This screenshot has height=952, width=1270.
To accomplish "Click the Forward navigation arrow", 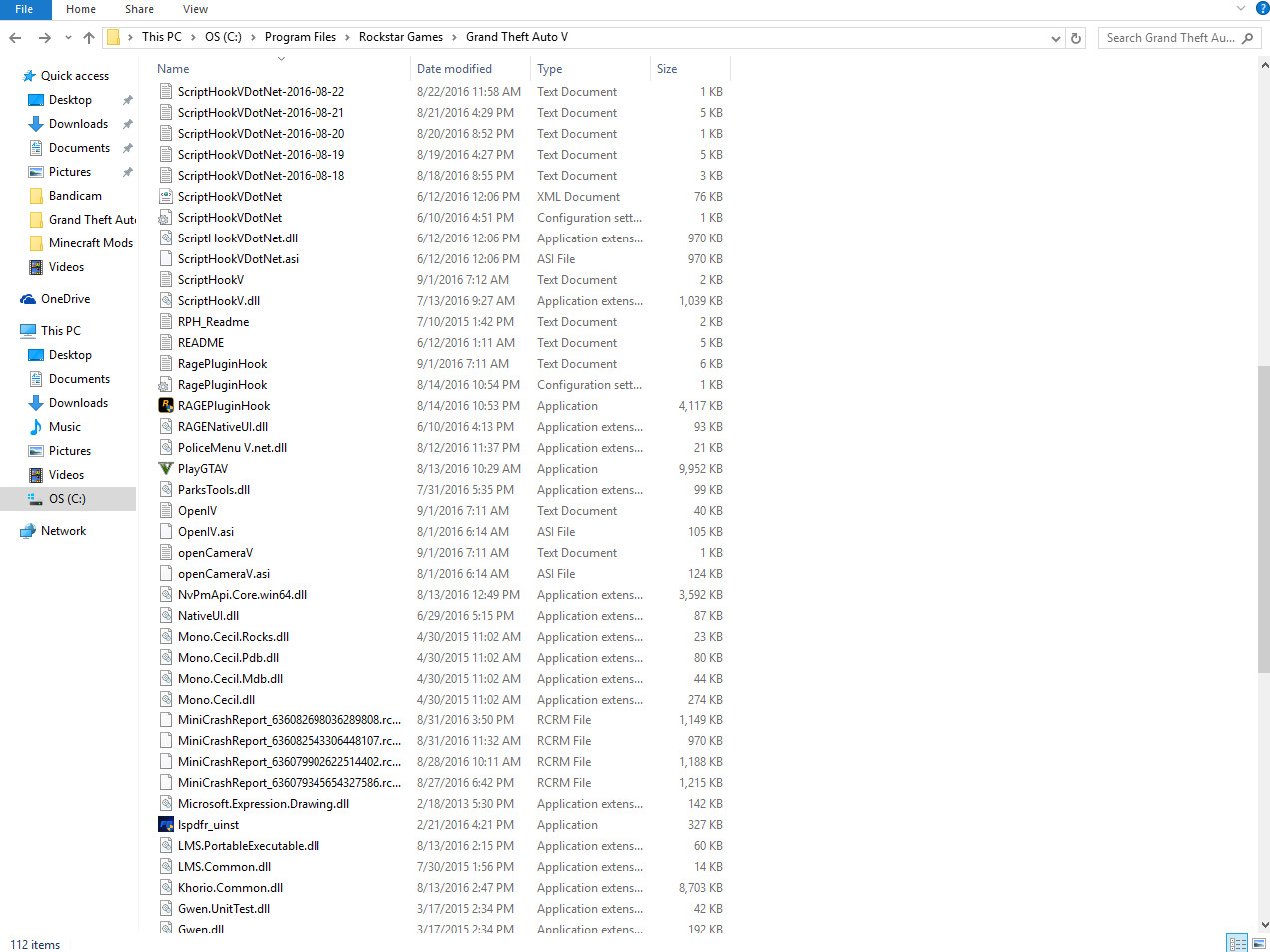I will point(44,38).
